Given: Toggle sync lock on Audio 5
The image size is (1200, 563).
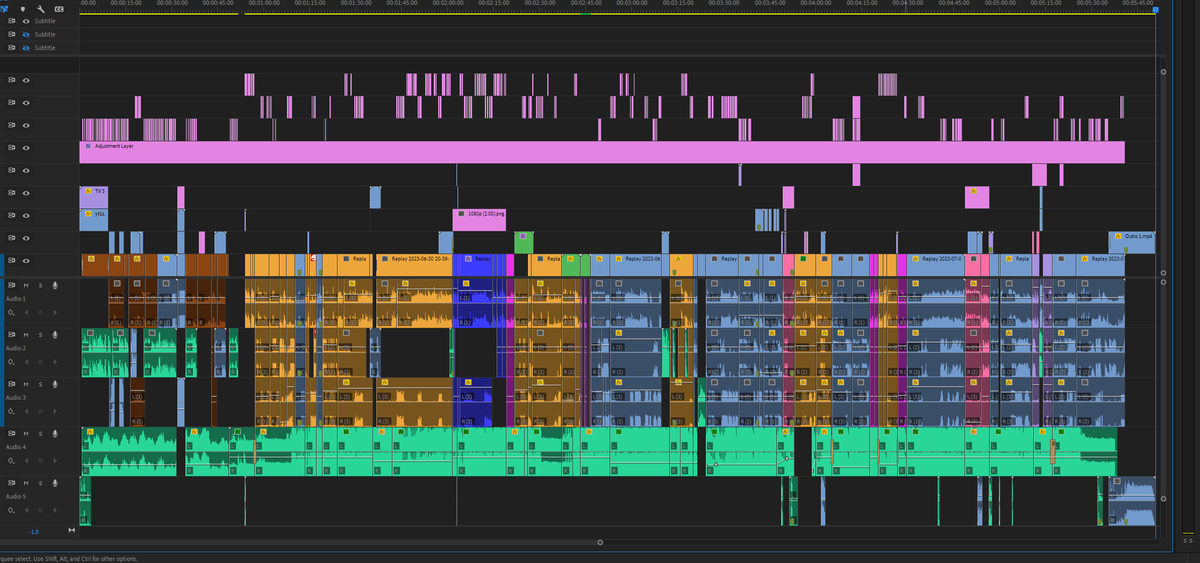Looking at the screenshot, I should 12,483.
